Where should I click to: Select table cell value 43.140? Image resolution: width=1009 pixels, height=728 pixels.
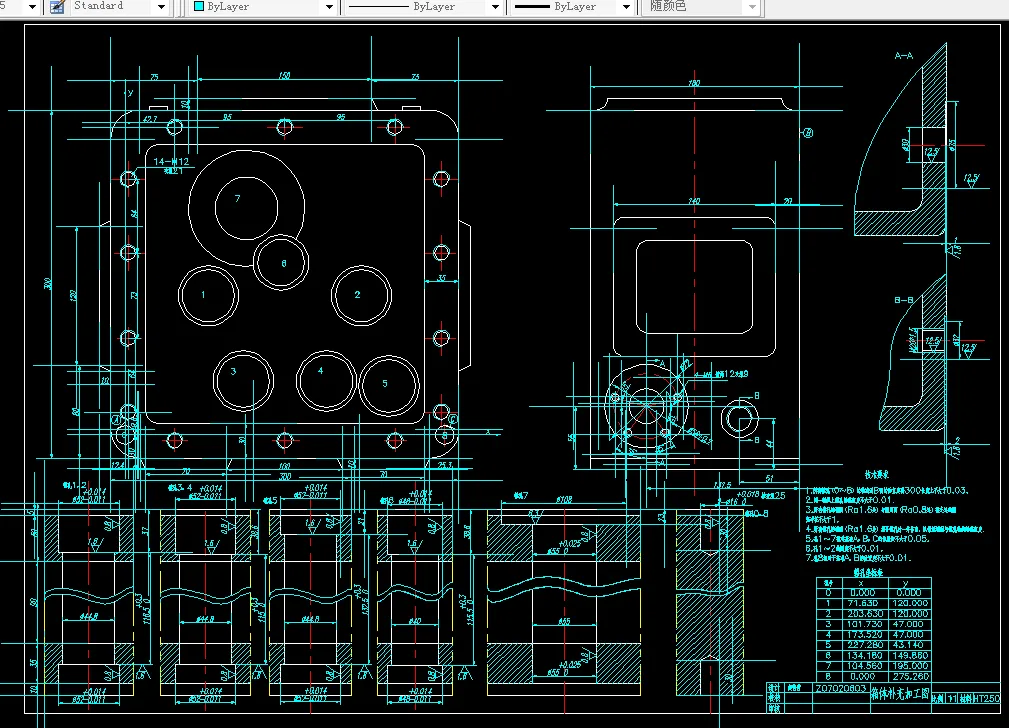(x=908, y=644)
